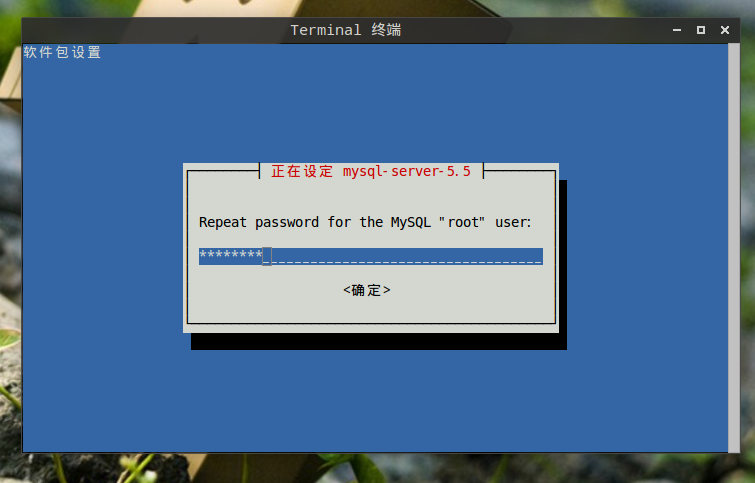Click the 软件包设置 header text
755x483 pixels.
pos(62,52)
